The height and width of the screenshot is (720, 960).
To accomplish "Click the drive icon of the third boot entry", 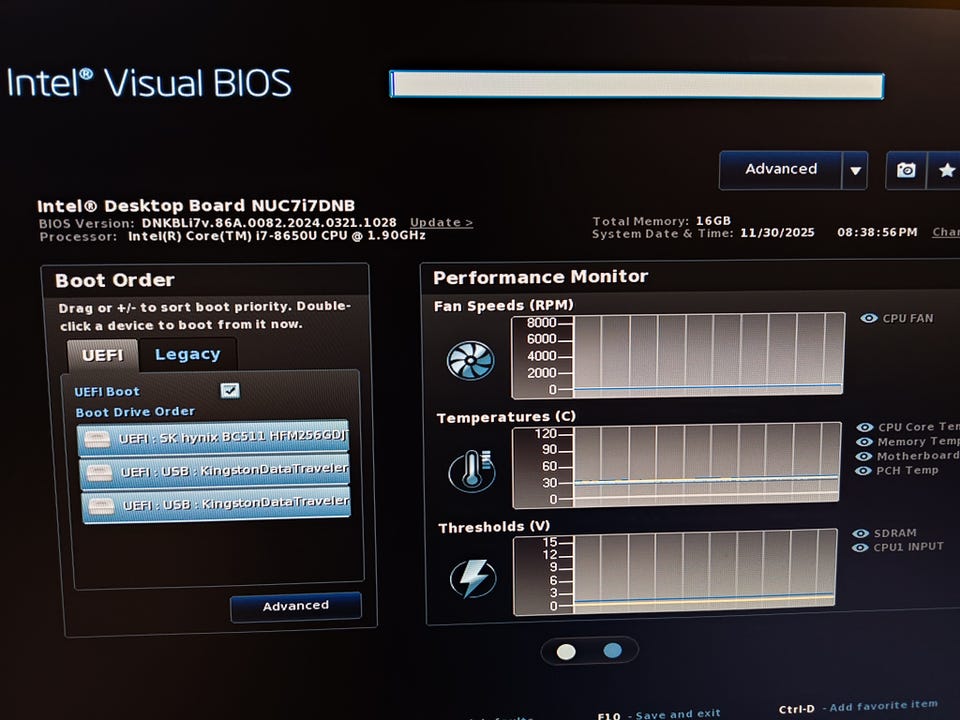I will [x=102, y=506].
